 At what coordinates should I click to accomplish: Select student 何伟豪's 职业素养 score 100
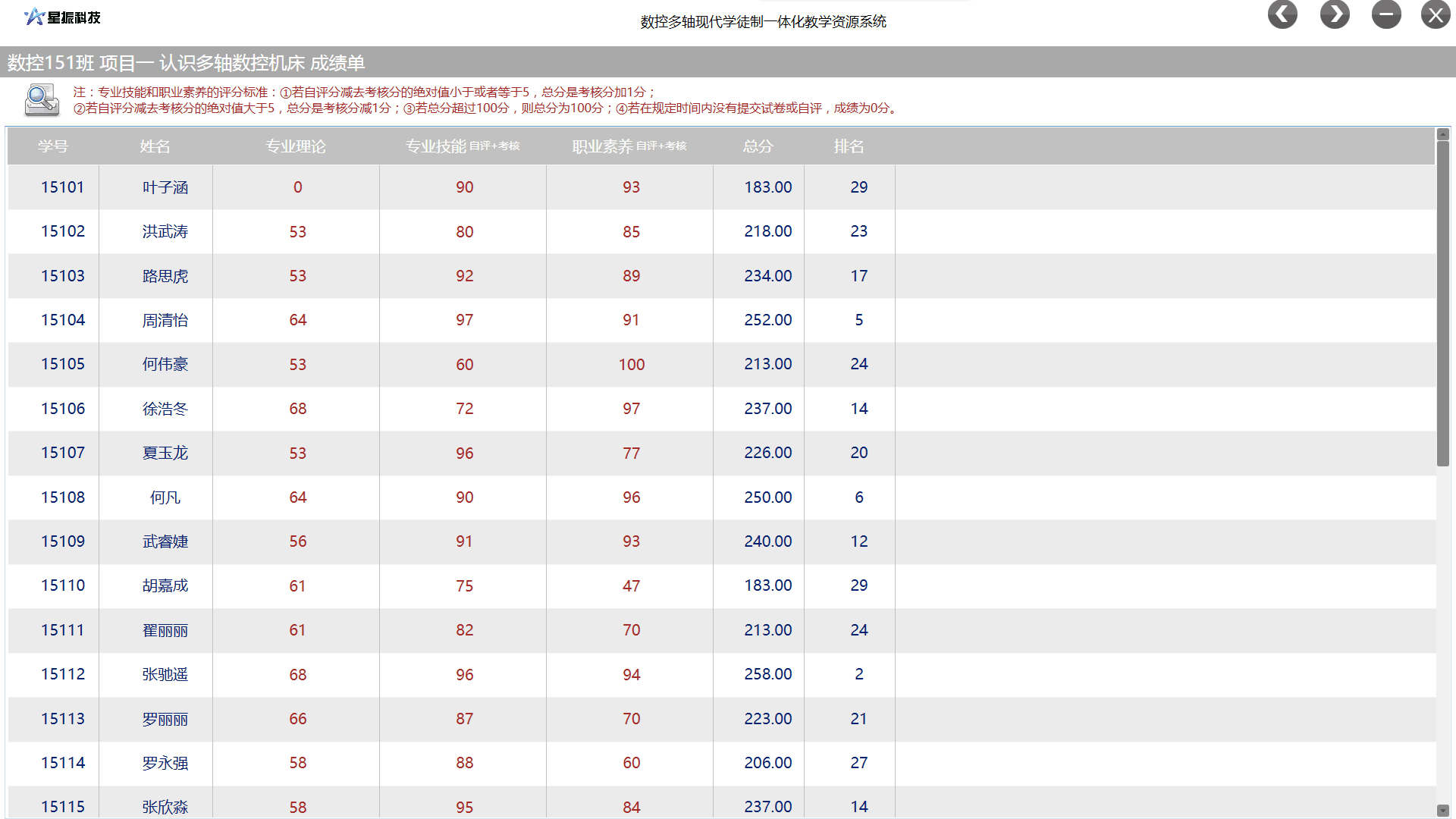coord(631,365)
